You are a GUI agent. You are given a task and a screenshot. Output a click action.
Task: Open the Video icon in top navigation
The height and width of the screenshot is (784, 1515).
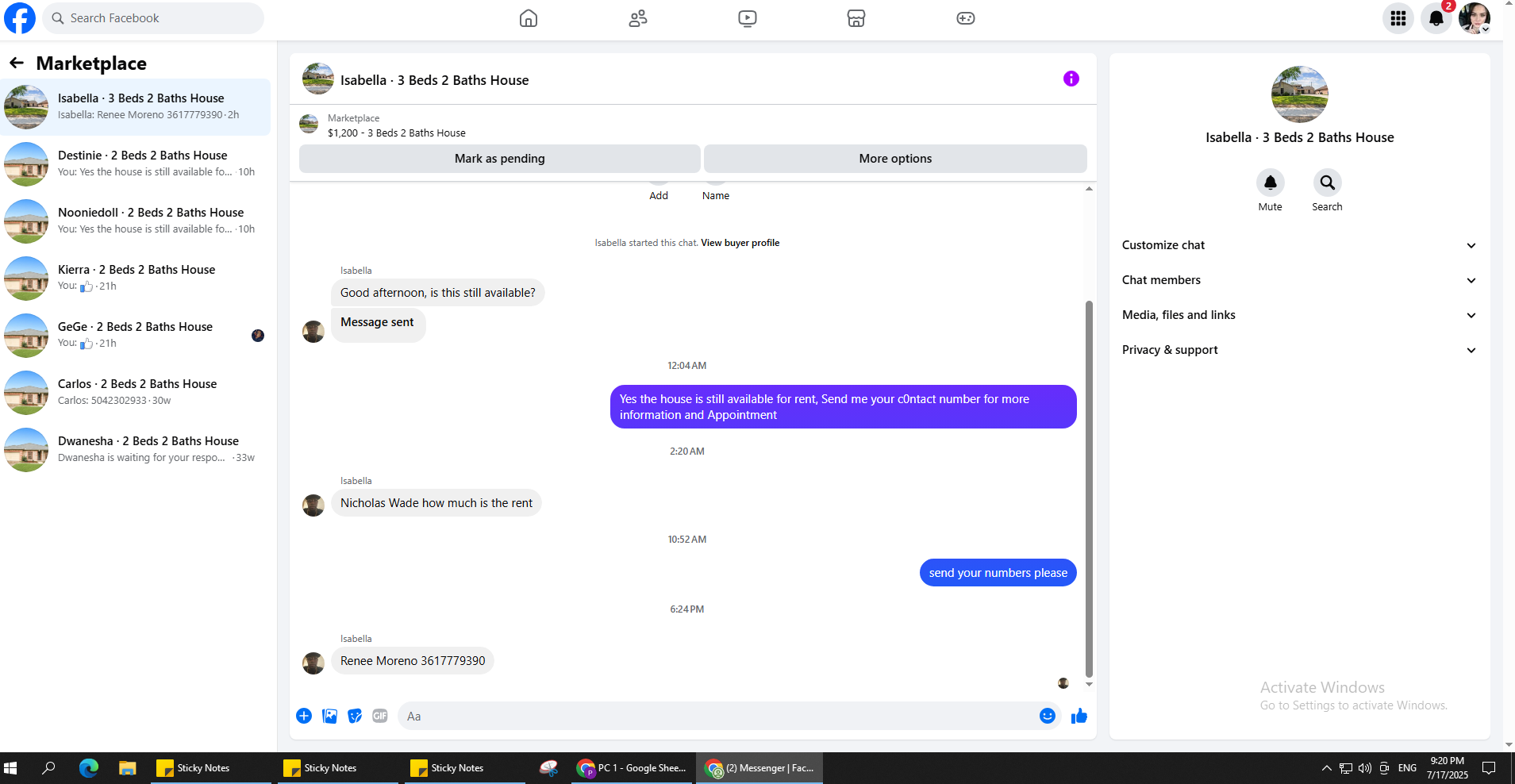748,18
